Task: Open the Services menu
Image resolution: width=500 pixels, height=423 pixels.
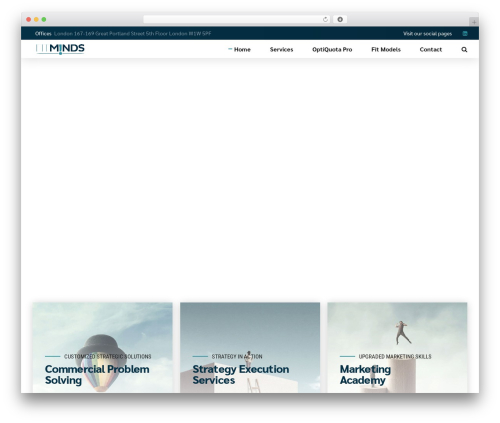Action: (x=281, y=49)
